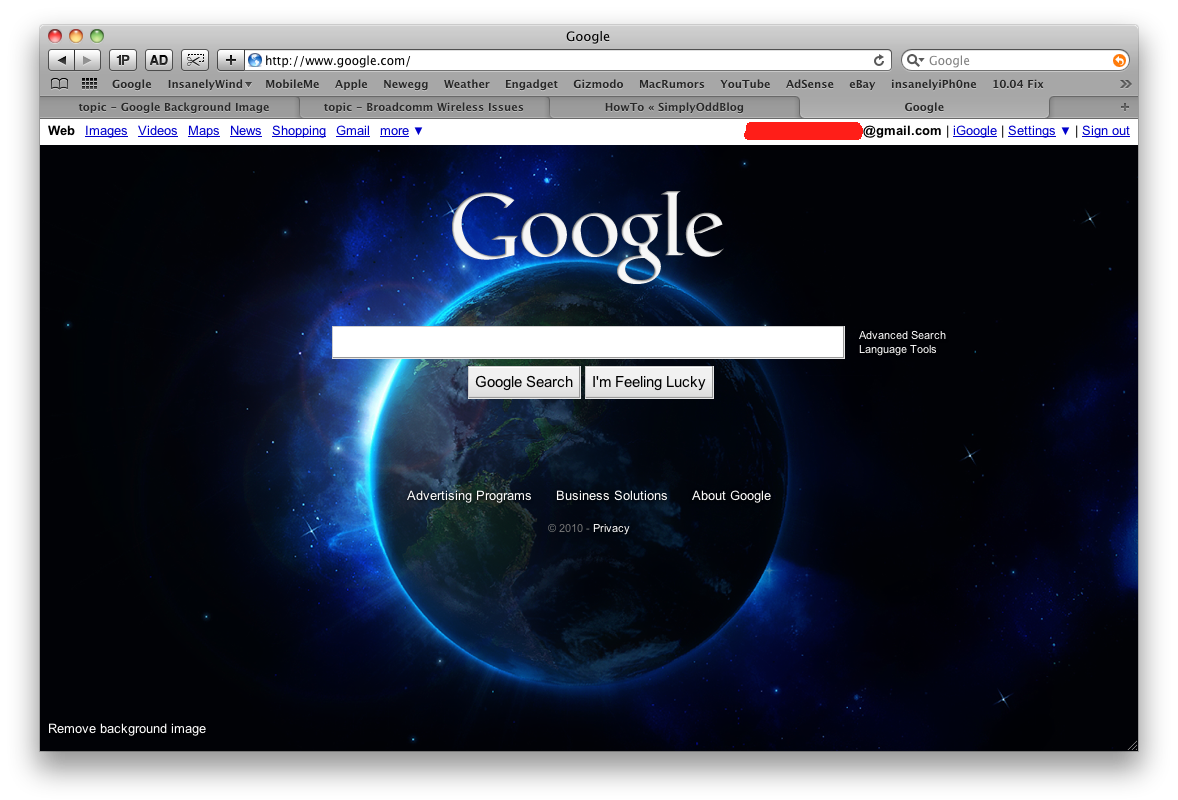The height and width of the screenshot is (800, 1178).
Task: Click the Sign out link
Action: pos(1106,131)
